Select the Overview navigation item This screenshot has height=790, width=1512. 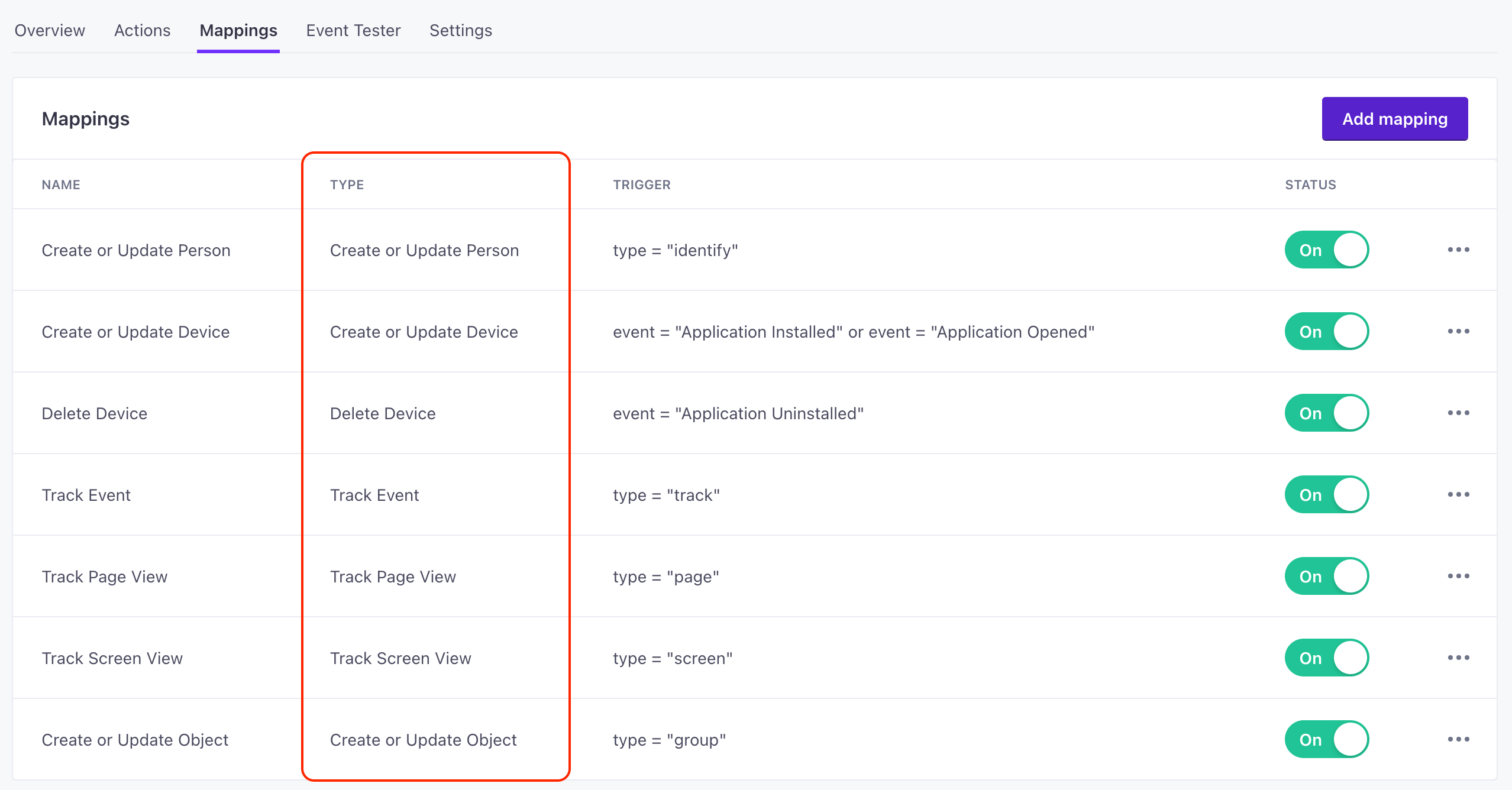[x=50, y=30]
